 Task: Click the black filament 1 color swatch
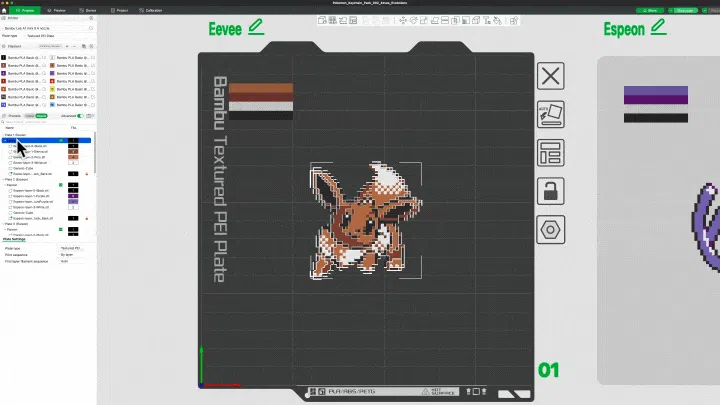point(4,58)
